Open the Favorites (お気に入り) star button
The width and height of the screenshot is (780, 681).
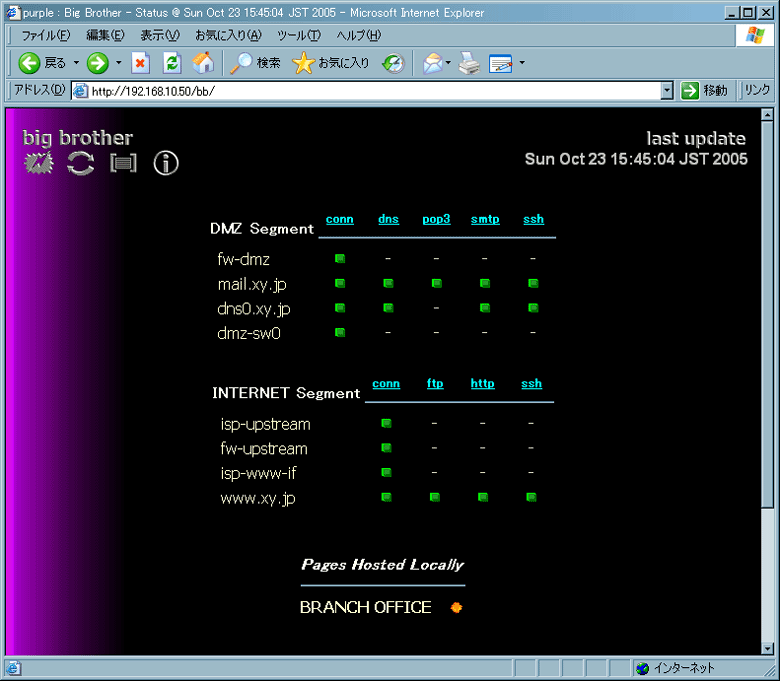(331, 63)
